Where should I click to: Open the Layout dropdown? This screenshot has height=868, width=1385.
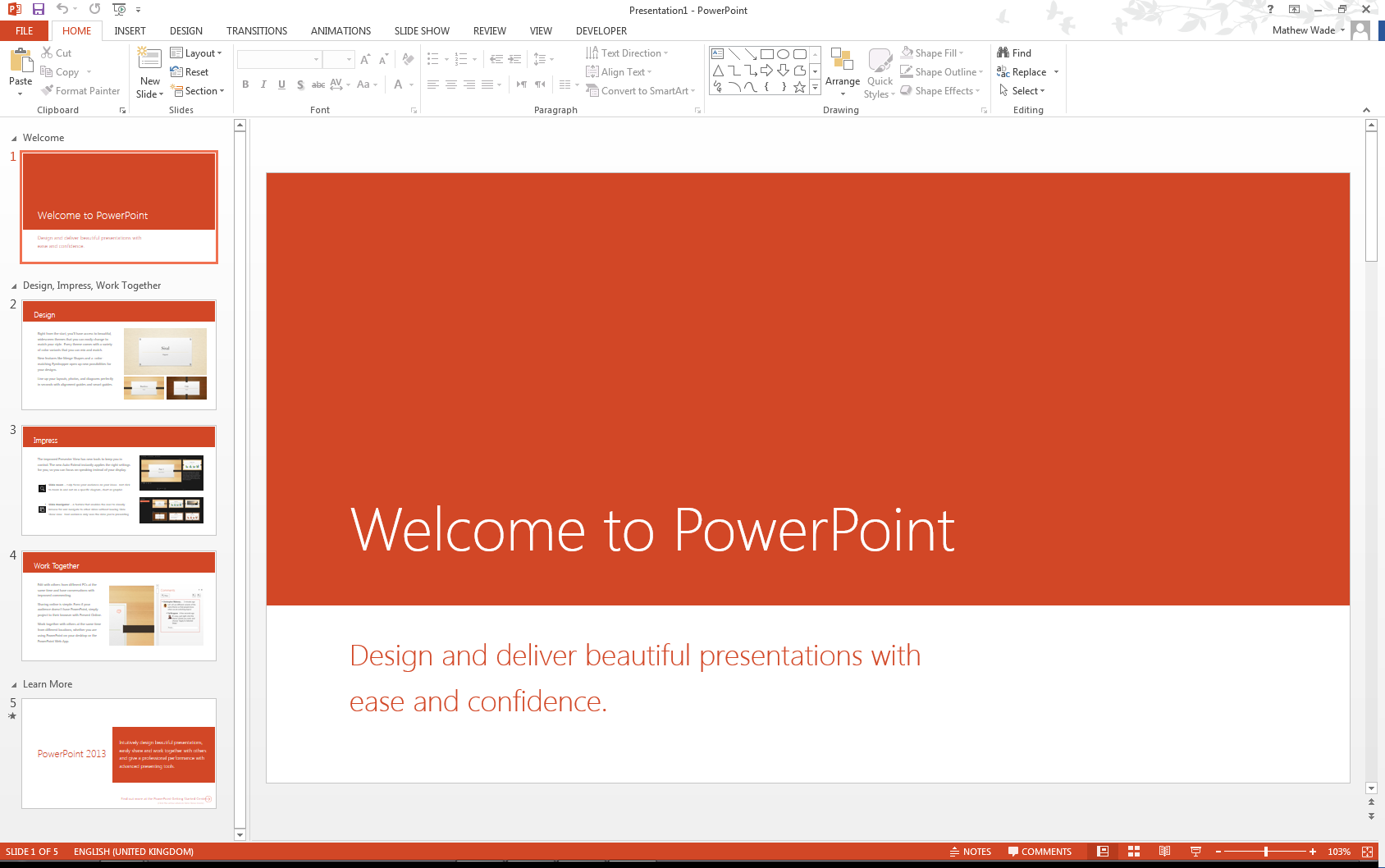pos(196,53)
